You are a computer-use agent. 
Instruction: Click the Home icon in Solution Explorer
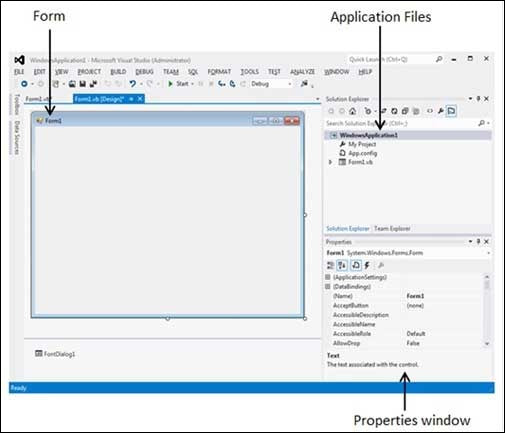coord(353,111)
